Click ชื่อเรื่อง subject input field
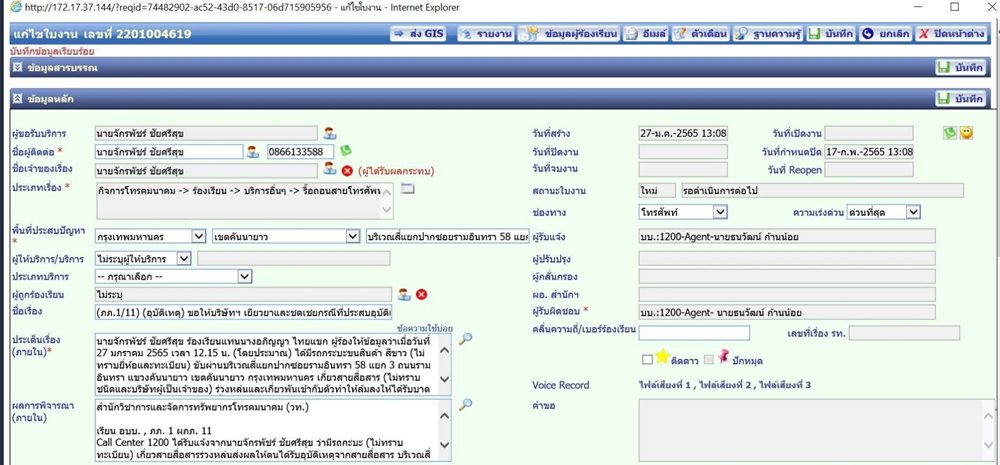The image size is (1000, 465). click(x=243, y=313)
